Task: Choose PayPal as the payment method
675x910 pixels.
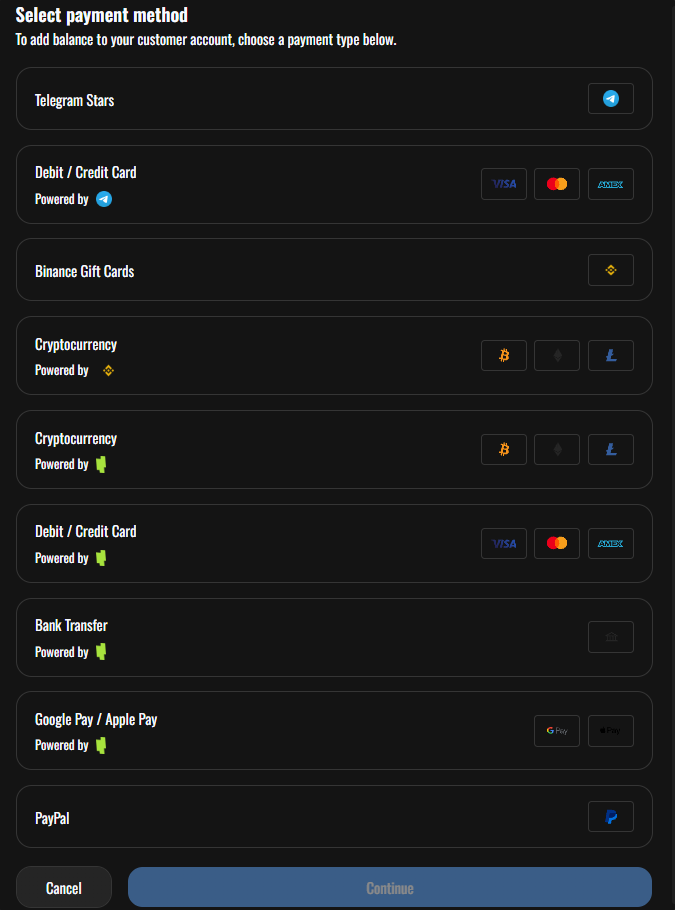Action: tap(300, 817)
